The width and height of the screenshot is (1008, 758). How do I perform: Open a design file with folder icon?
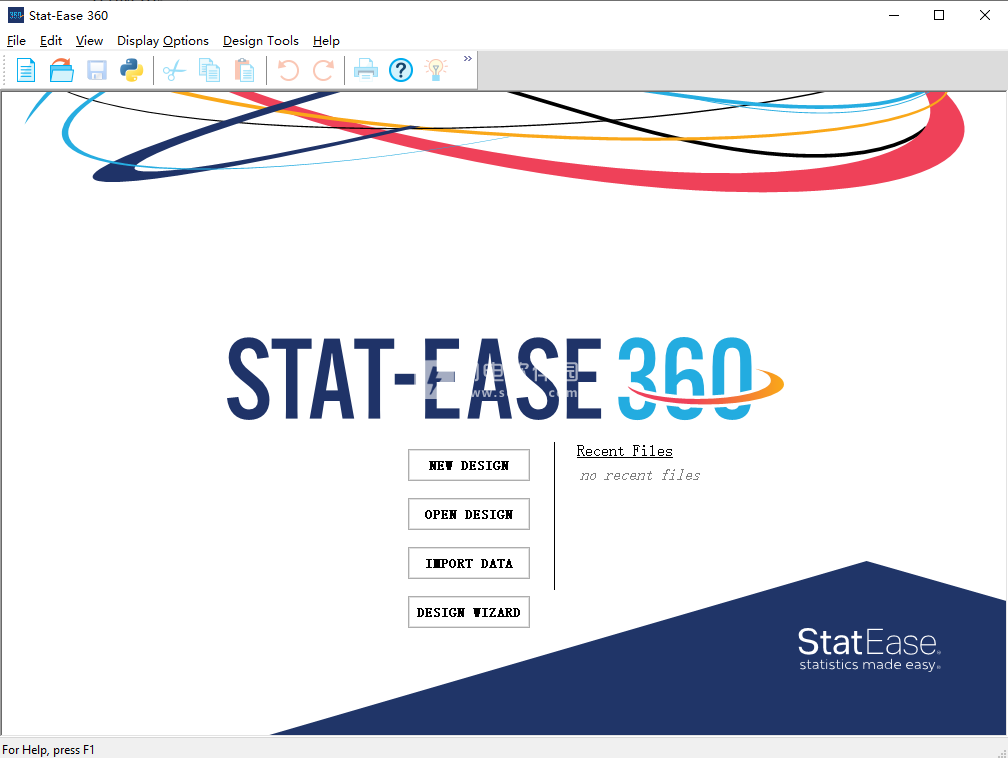coord(62,70)
